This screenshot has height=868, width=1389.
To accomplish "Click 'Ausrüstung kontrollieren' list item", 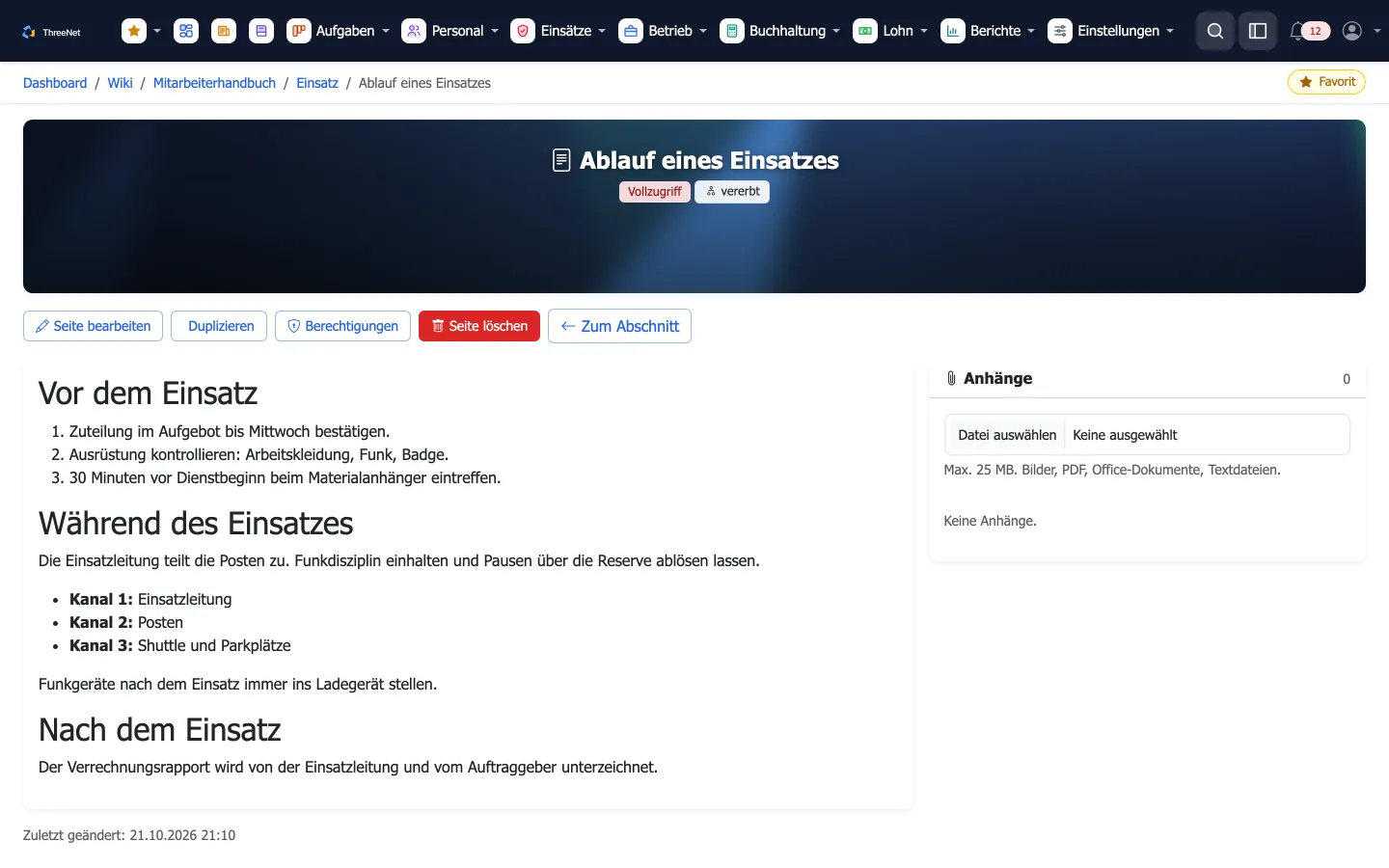I will pos(259,454).
